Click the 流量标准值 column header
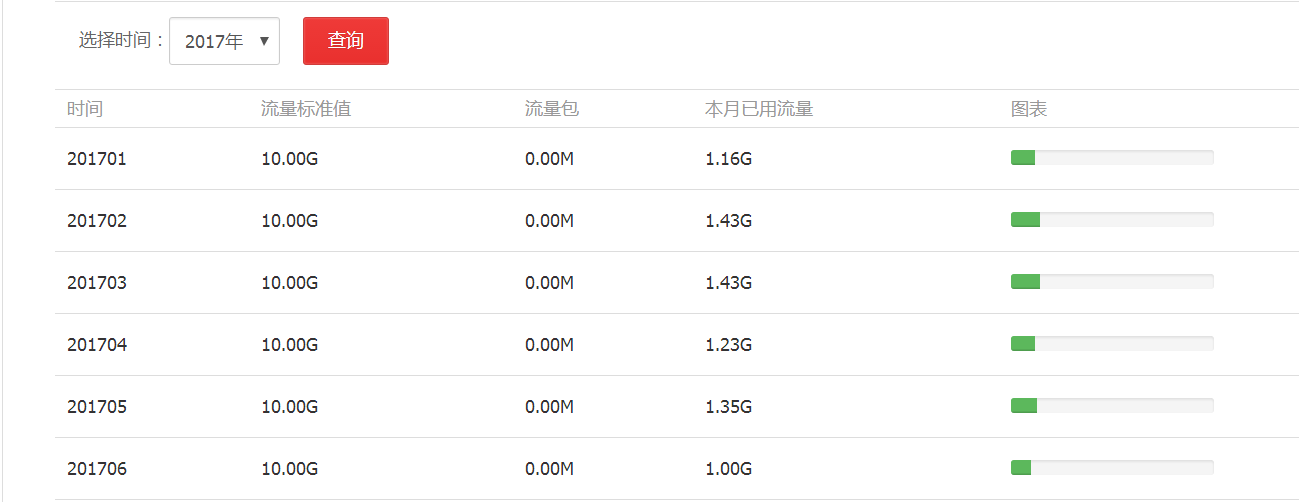 pyautogui.click(x=306, y=109)
